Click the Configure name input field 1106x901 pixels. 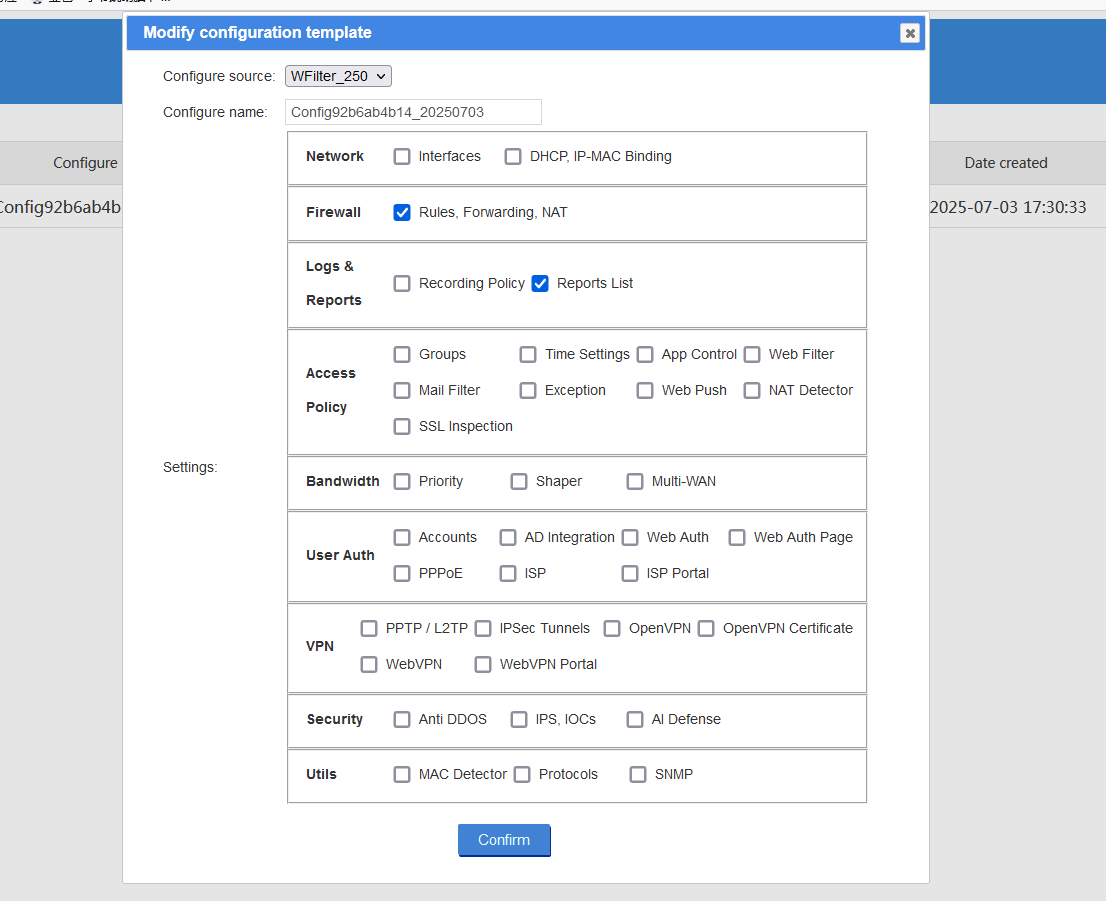[413, 112]
